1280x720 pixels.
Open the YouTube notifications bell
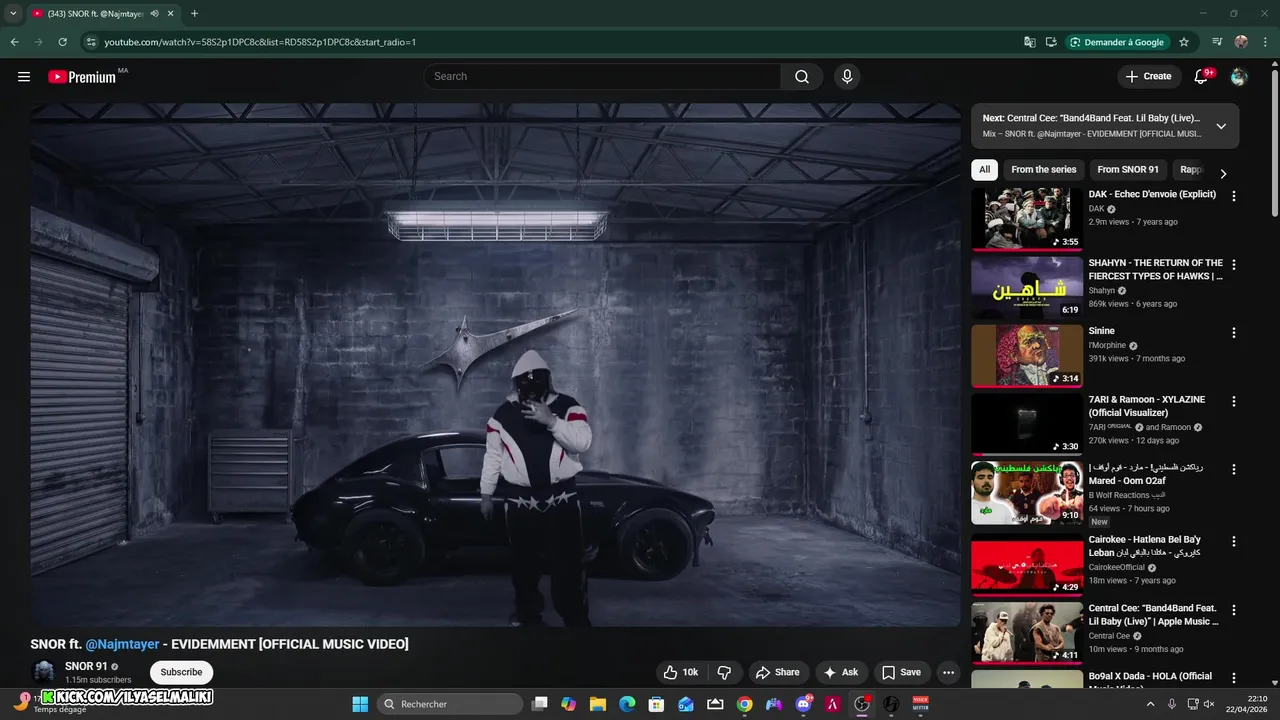click(1202, 76)
